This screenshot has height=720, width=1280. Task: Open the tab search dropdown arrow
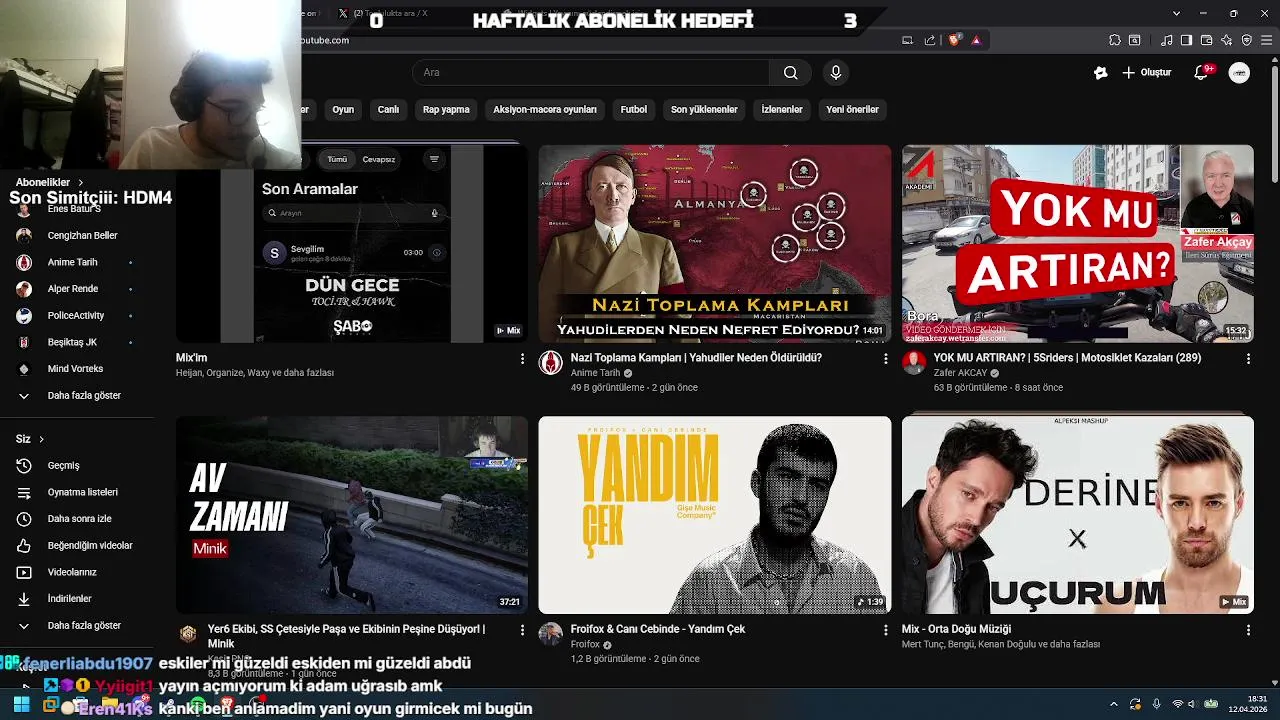[1176, 13]
